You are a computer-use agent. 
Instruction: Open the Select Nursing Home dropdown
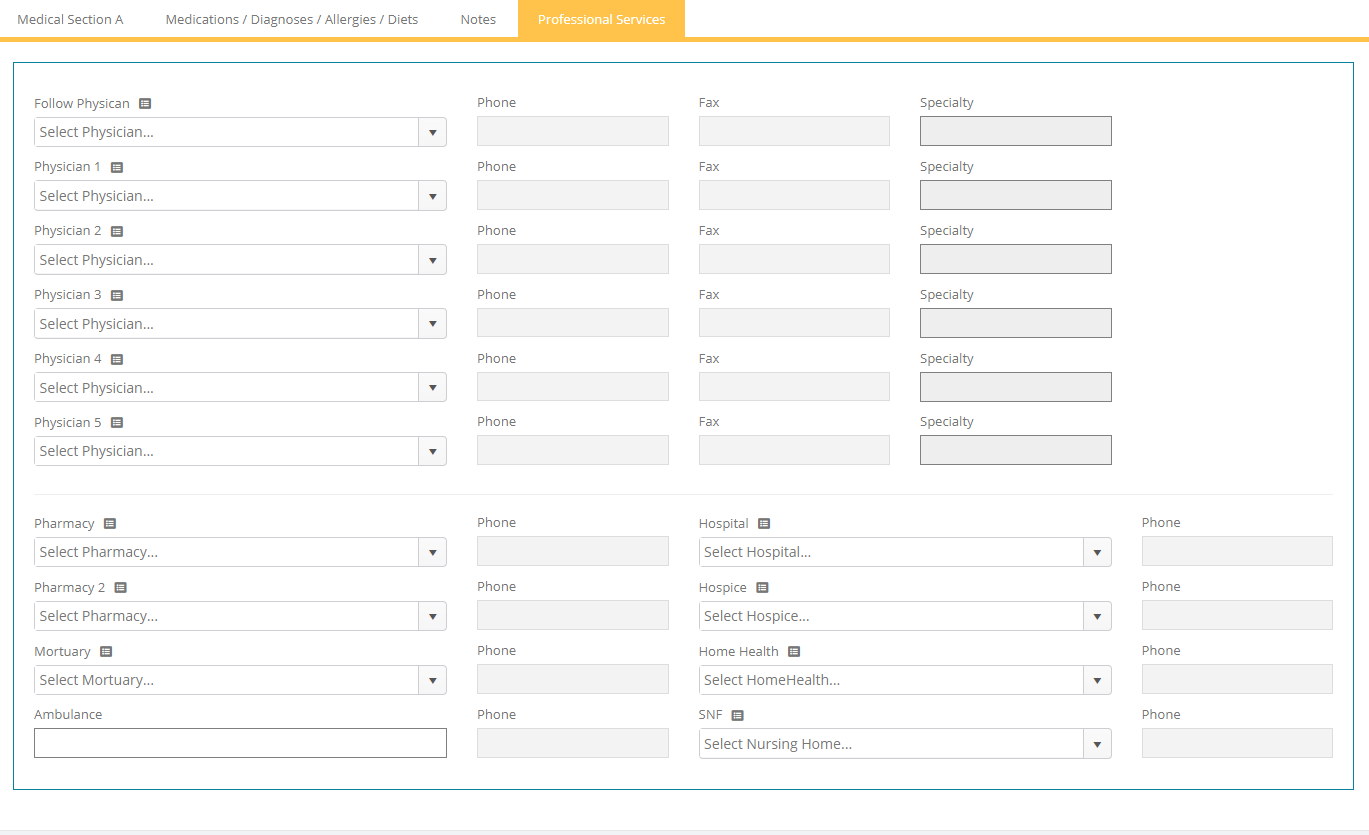click(x=1097, y=745)
